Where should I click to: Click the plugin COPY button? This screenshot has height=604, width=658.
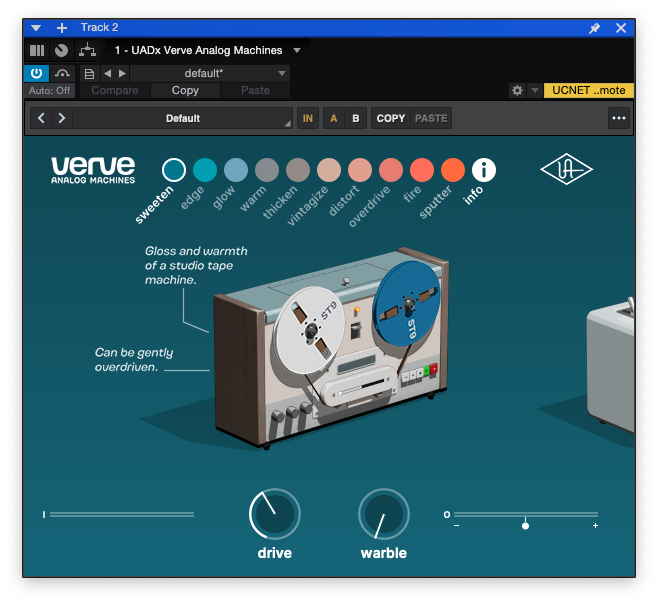tap(391, 118)
